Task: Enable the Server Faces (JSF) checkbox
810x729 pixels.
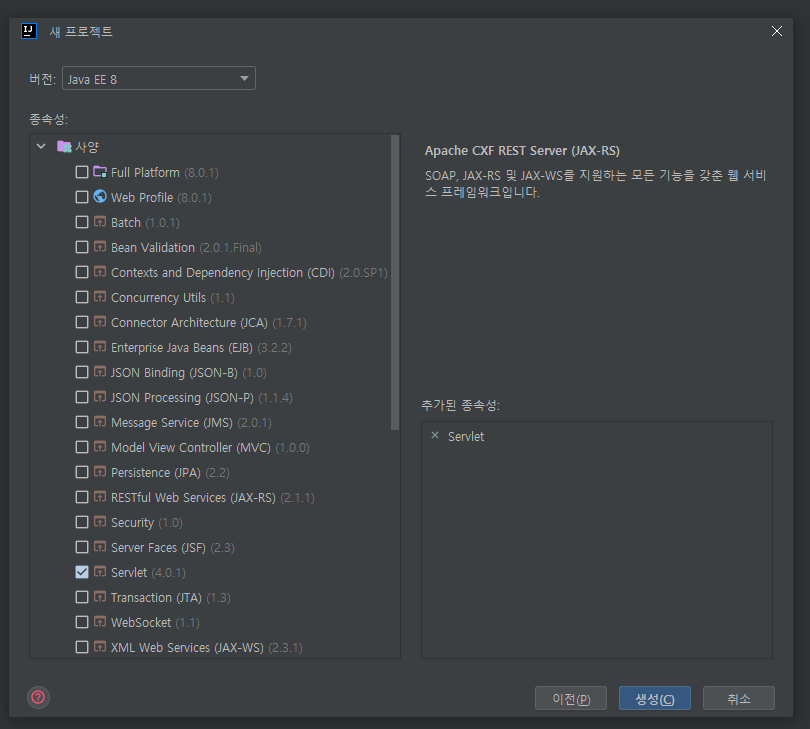Action: 82,547
